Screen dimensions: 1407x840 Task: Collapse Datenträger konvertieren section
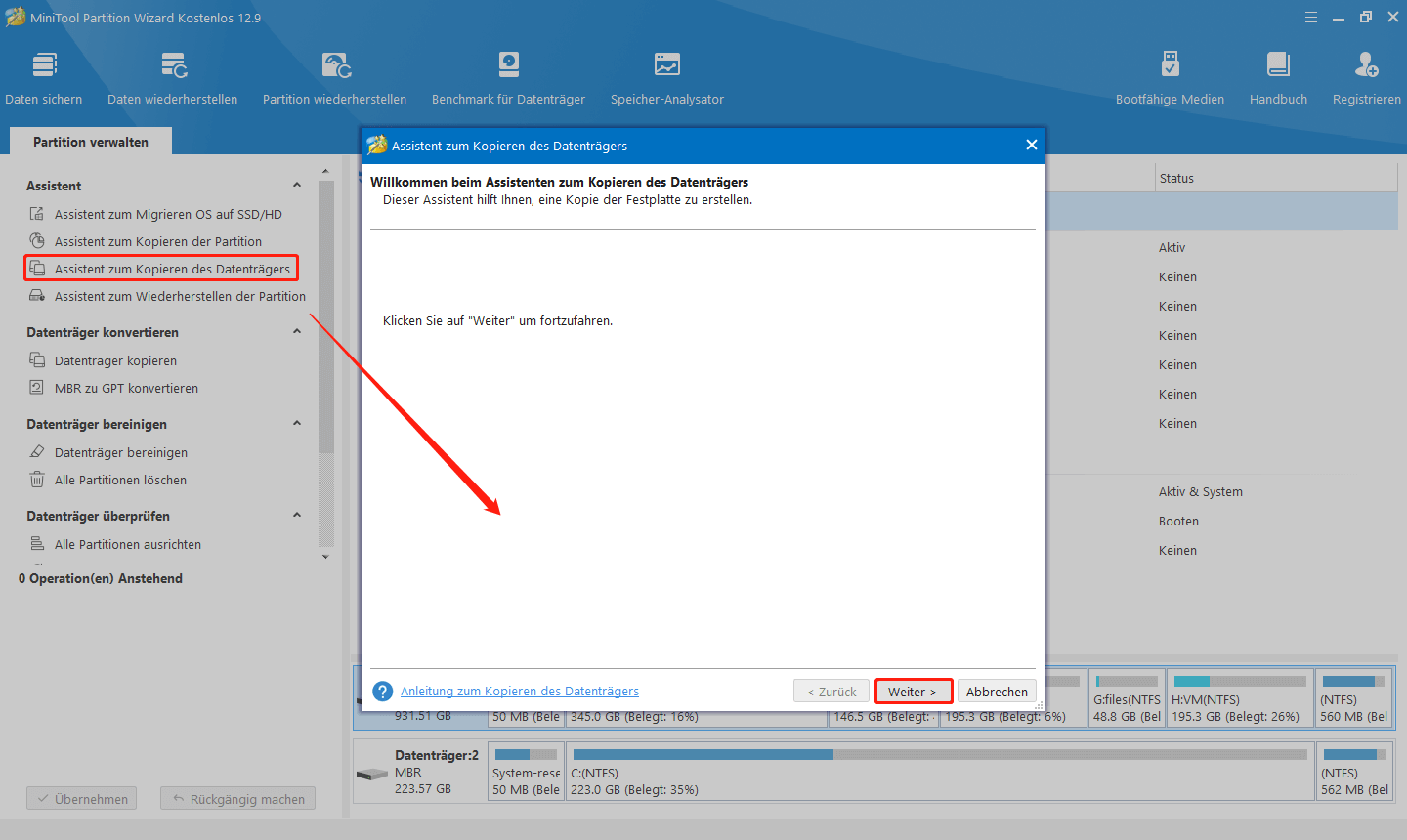coord(297,332)
